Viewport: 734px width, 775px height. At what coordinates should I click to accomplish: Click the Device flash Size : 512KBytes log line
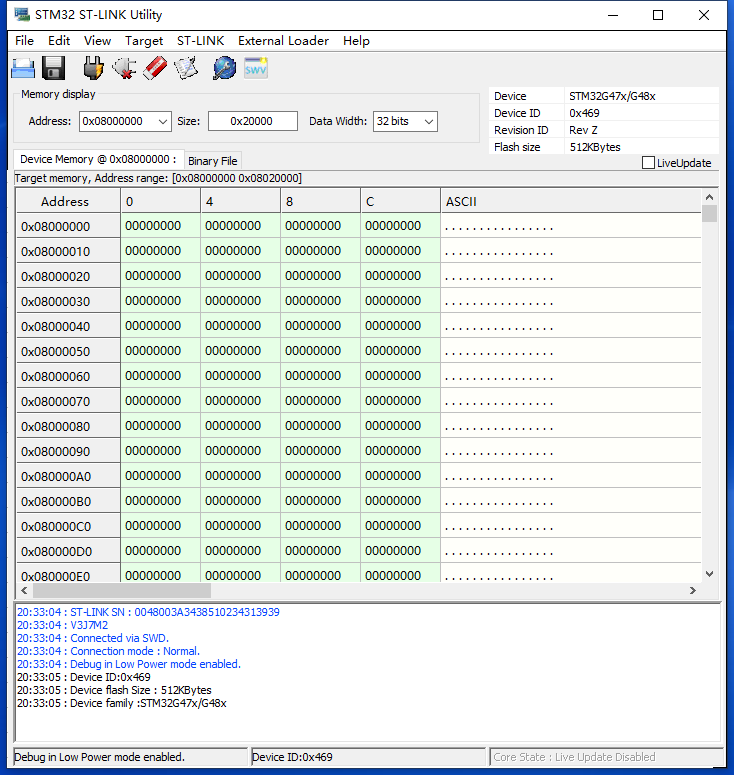click(114, 690)
